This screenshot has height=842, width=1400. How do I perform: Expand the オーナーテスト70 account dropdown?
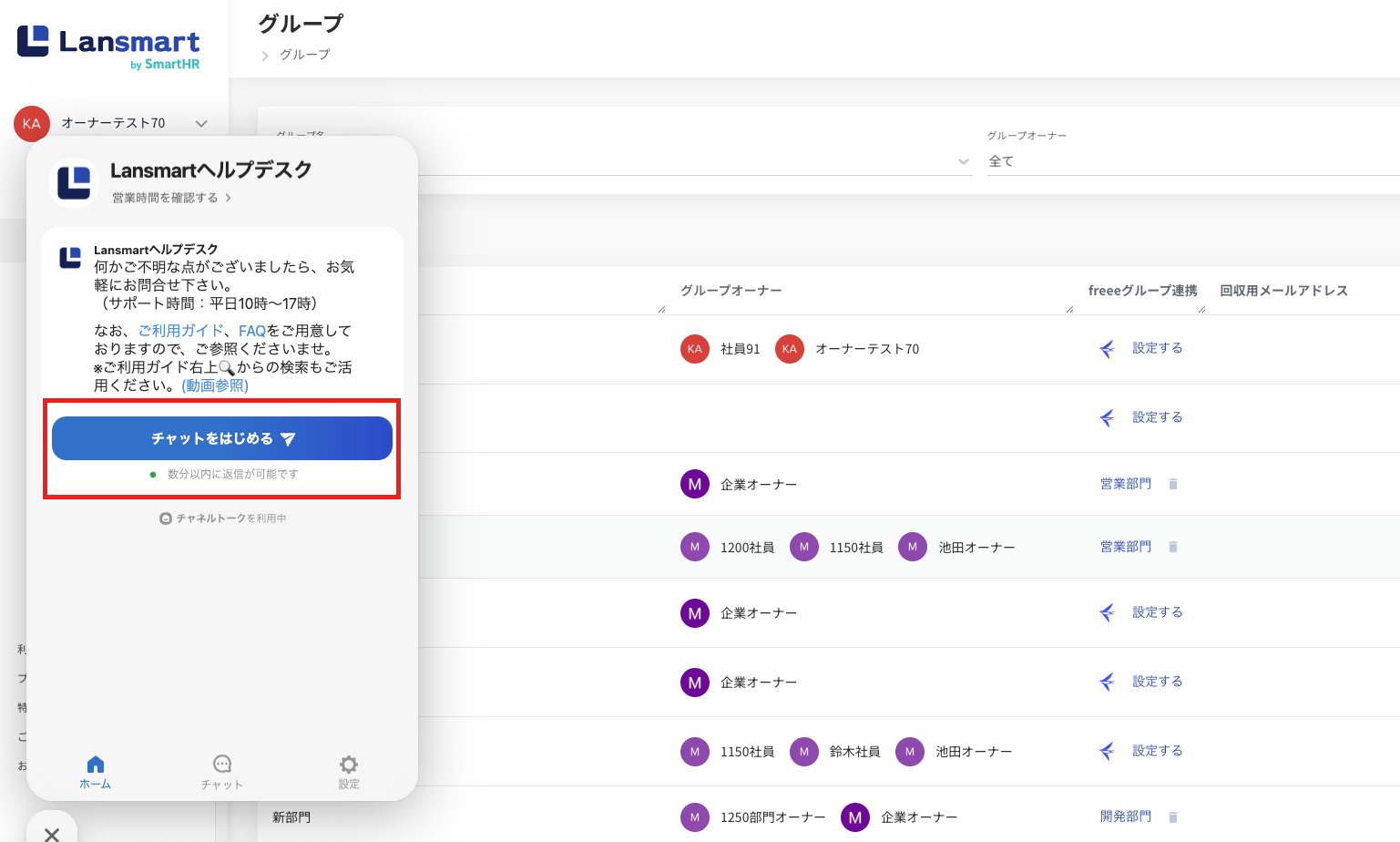pyautogui.click(x=201, y=123)
